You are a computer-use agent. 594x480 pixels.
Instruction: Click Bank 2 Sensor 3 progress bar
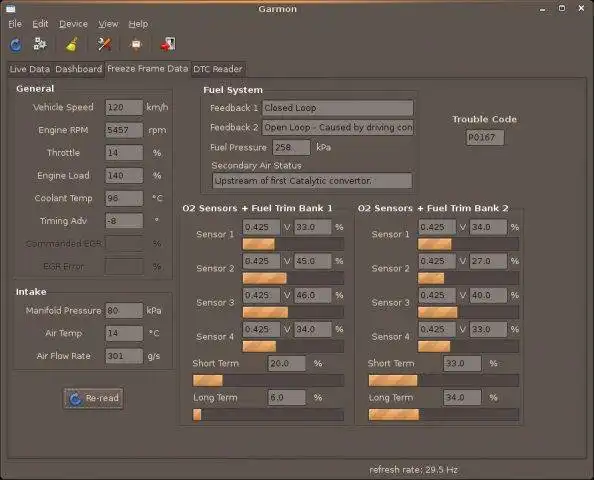(468, 312)
